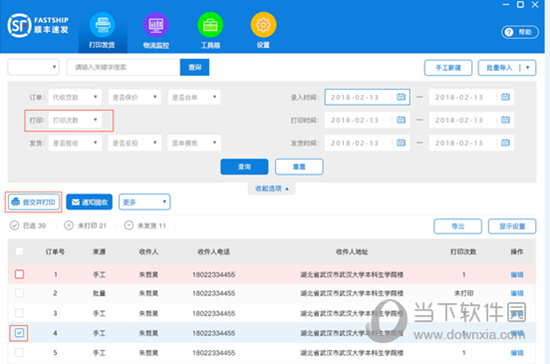Viewport: 550px width, 364px height.
Task: Open the 是否合单 merged order dropdown
Action: point(194,97)
